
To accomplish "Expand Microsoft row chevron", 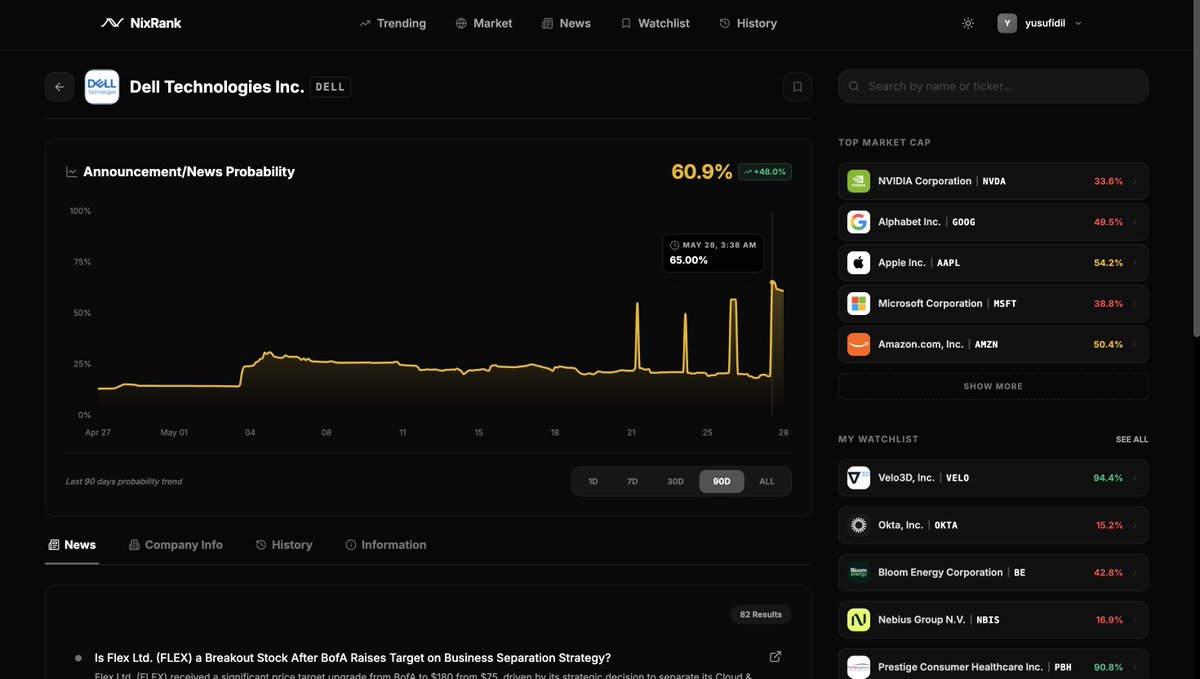I will (1134, 303).
